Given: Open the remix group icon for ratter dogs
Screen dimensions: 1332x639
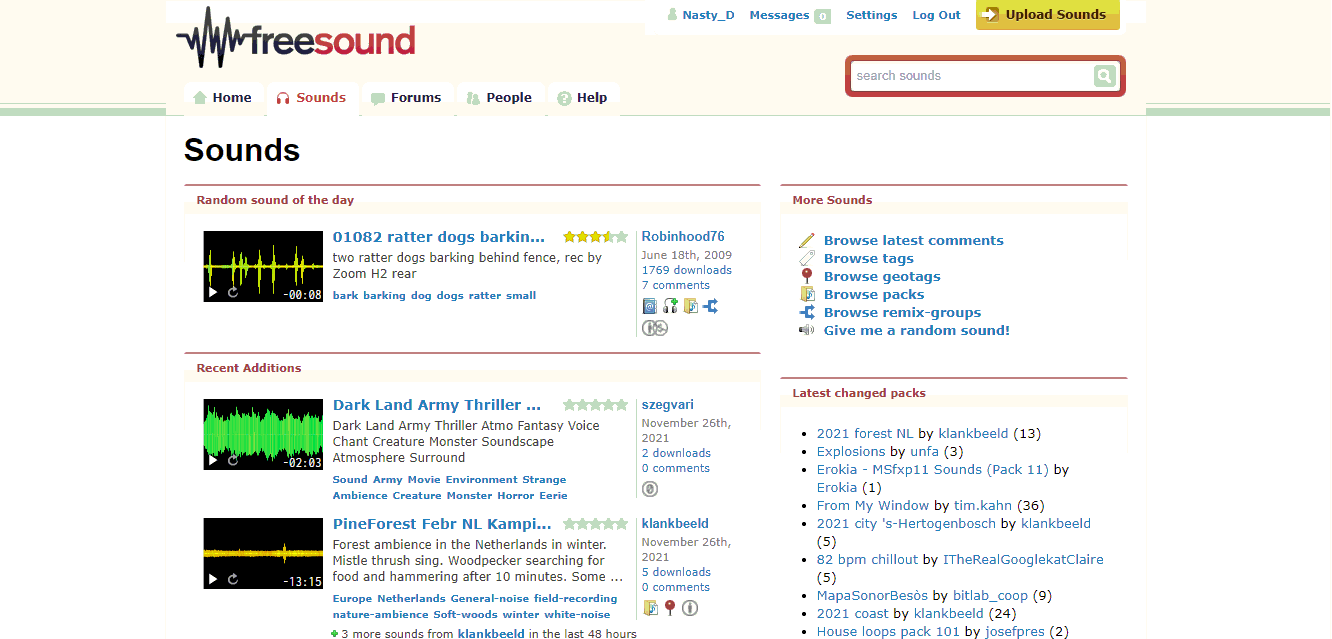Looking at the screenshot, I should click(x=710, y=306).
